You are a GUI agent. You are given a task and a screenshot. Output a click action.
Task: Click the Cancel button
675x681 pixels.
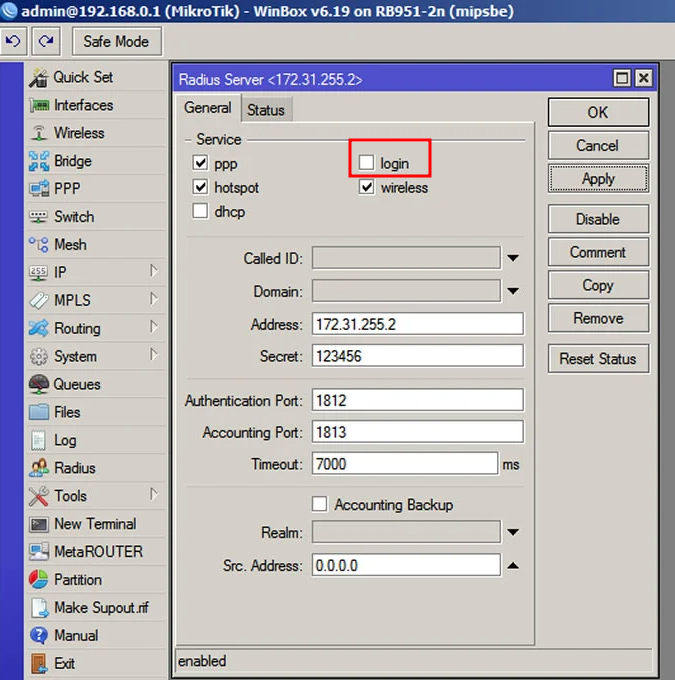[x=598, y=145]
